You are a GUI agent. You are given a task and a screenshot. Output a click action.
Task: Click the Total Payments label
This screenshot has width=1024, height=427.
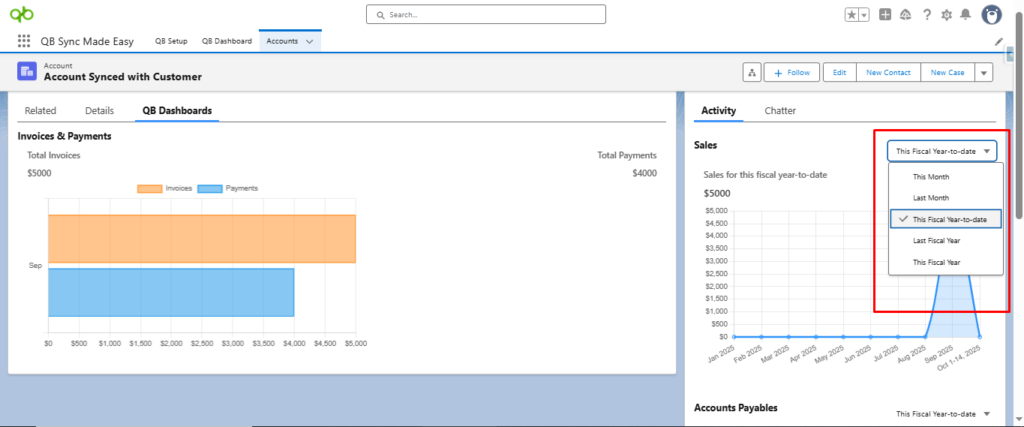627,155
